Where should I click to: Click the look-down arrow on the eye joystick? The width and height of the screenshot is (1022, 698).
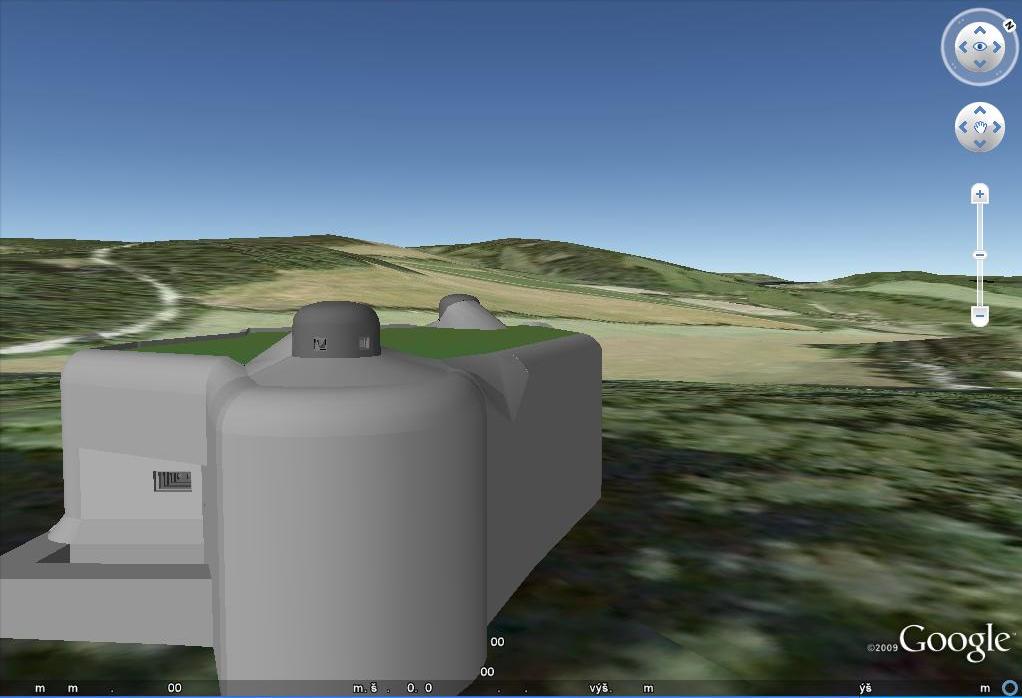tap(980, 64)
